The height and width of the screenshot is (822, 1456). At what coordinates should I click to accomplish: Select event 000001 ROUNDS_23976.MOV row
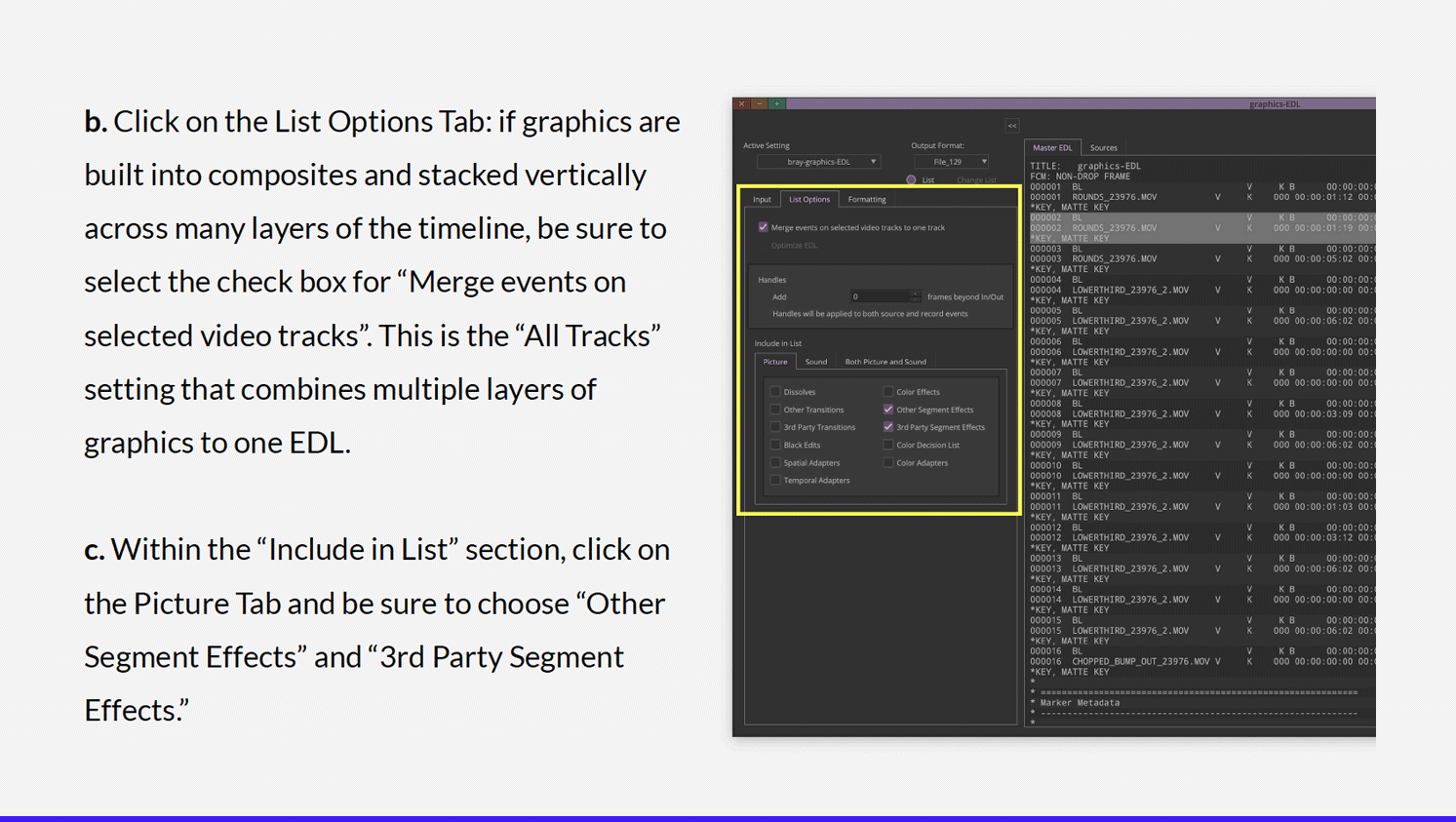(1202, 197)
